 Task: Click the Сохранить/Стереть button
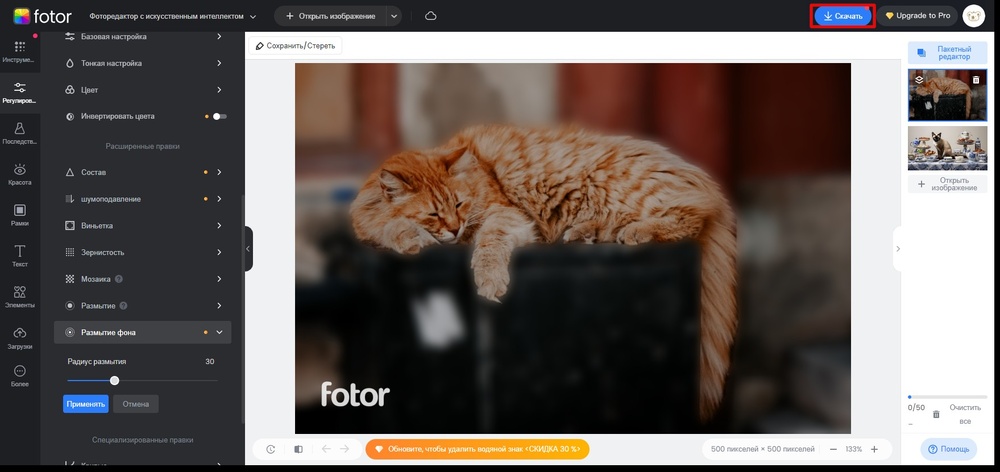(295, 46)
